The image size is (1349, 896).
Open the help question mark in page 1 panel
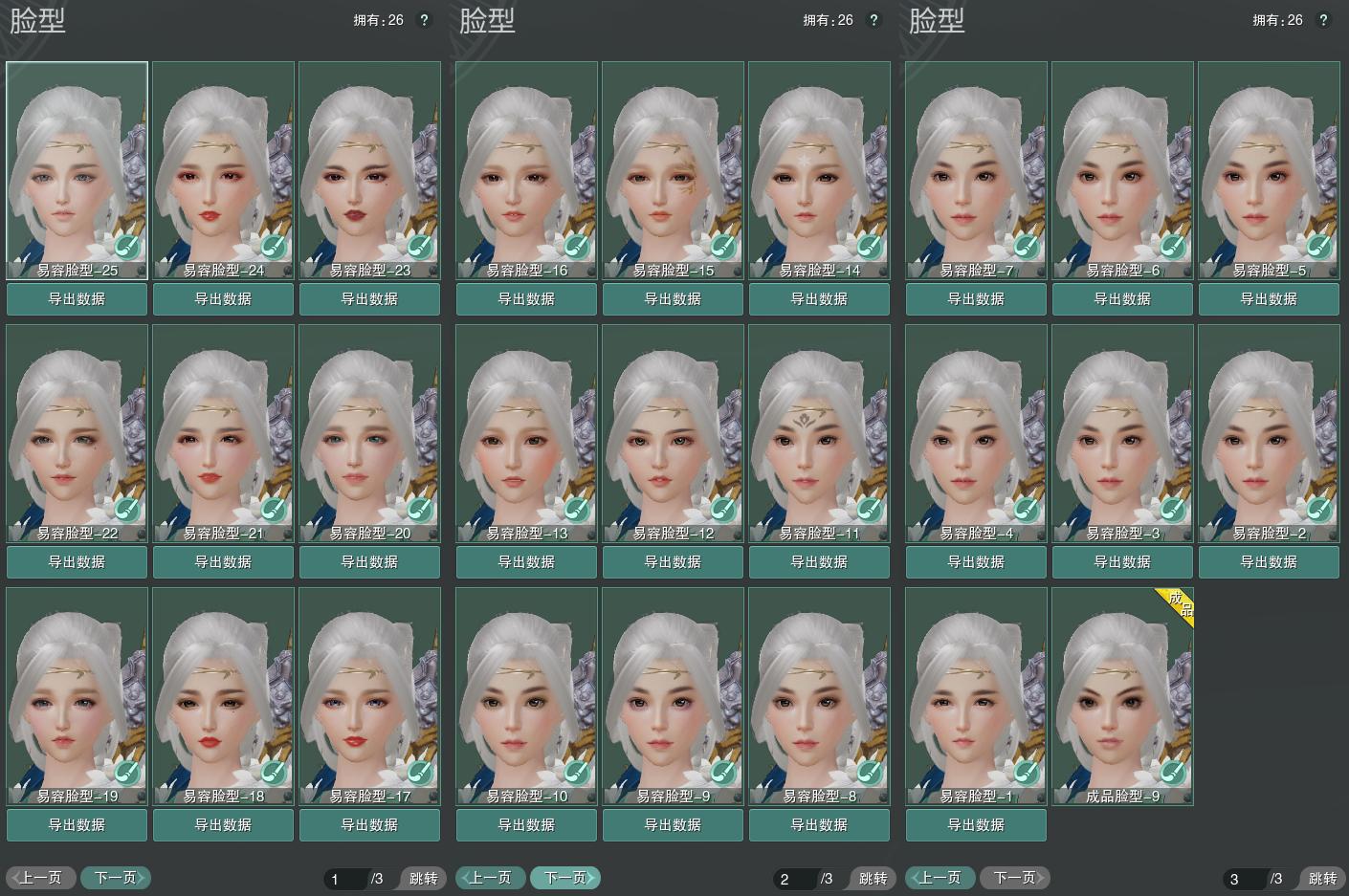(425, 20)
